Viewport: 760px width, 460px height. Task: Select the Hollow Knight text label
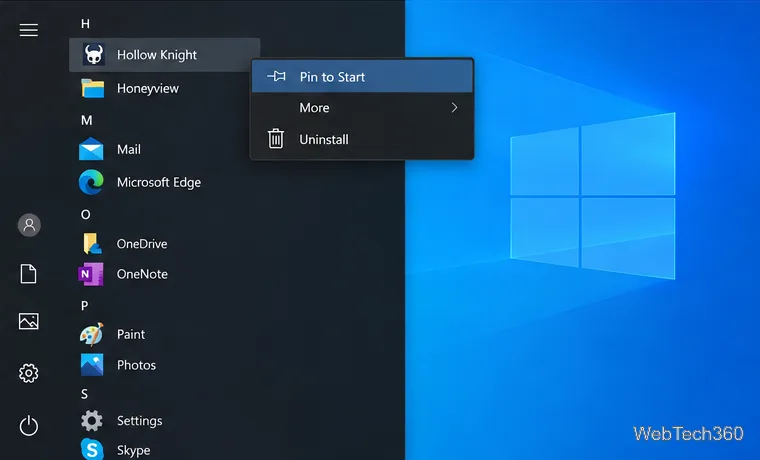click(x=157, y=55)
